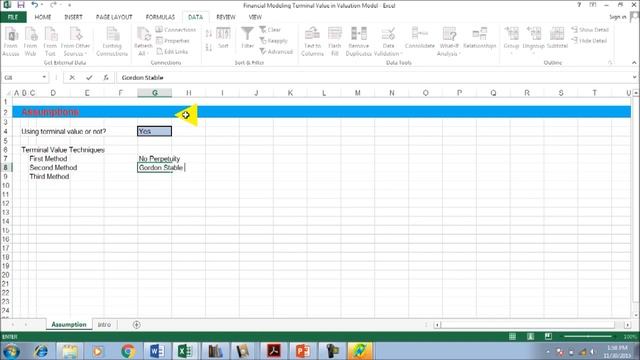The width and height of the screenshot is (640, 360).
Task: Click the Relationships icon
Action: tap(480, 38)
